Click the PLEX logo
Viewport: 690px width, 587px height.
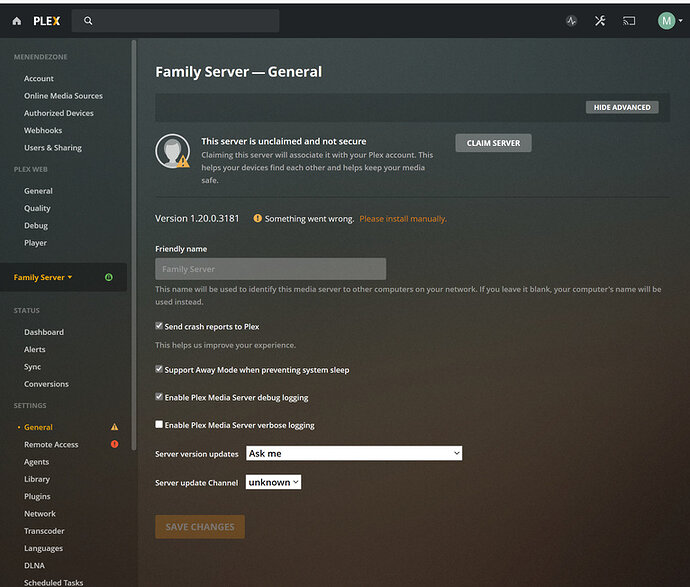[x=47, y=21]
